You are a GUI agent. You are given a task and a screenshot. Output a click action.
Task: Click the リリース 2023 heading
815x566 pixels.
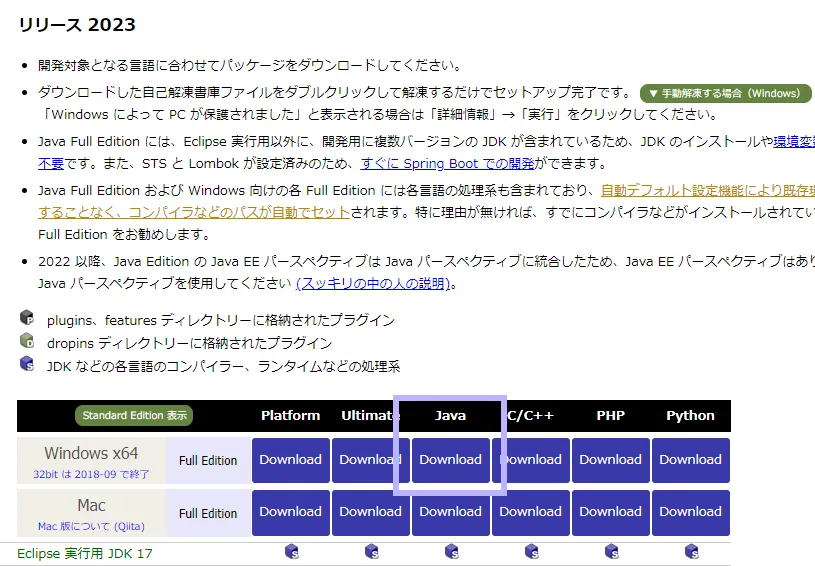click(x=77, y=24)
